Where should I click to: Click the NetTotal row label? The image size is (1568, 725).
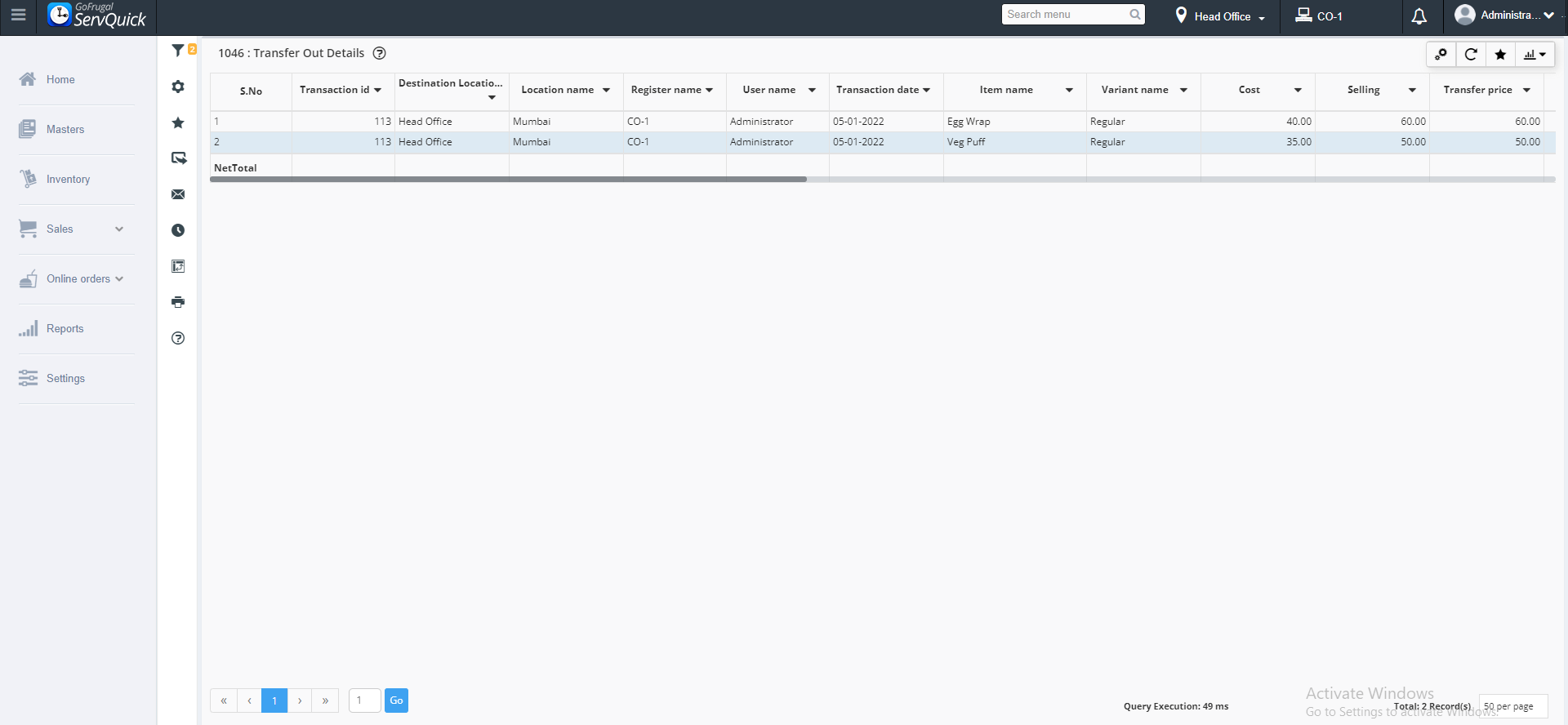pyautogui.click(x=235, y=168)
